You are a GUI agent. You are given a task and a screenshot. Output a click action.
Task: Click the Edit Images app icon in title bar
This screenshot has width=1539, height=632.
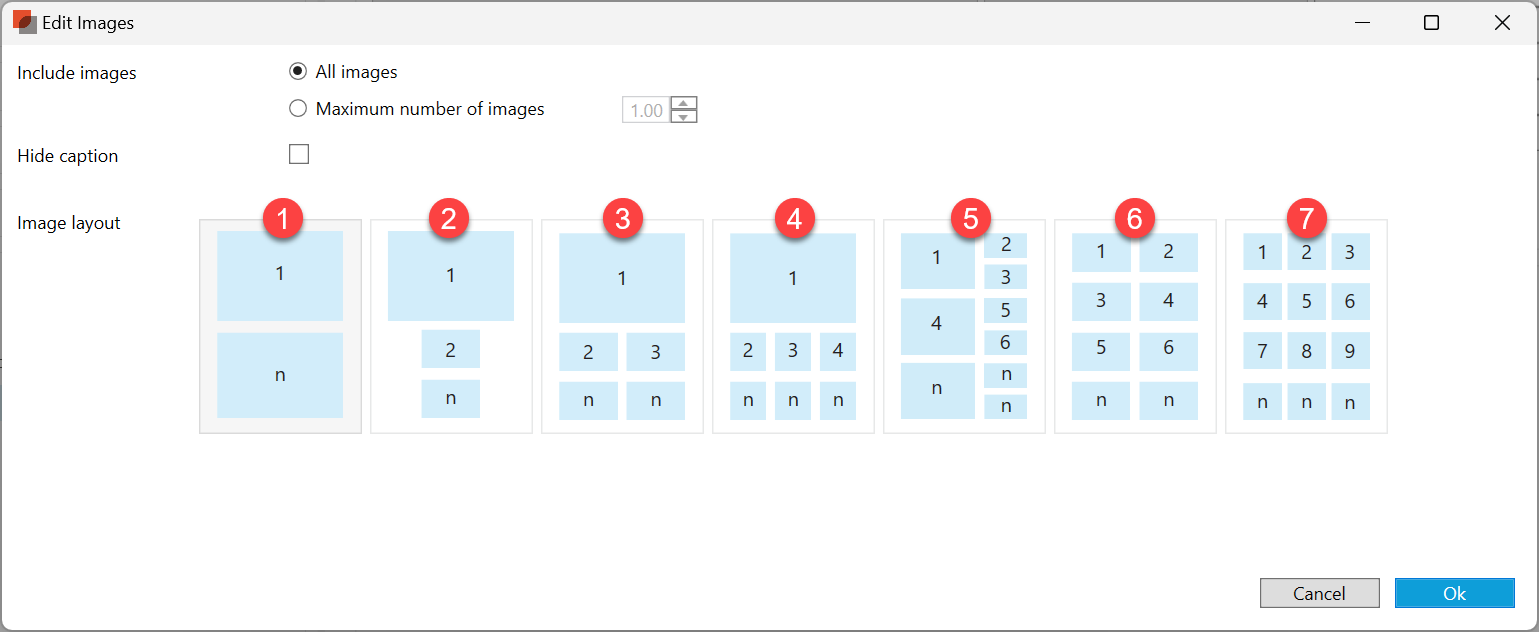click(x=24, y=22)
